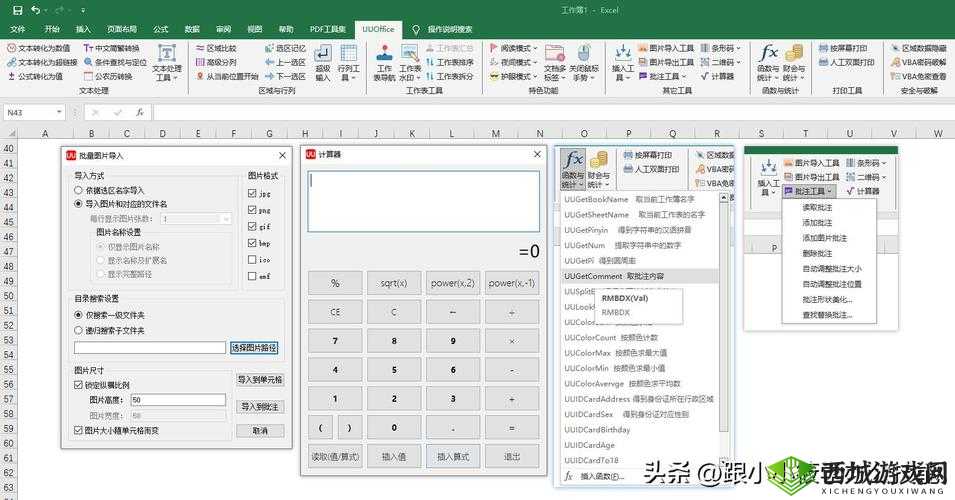Choose UUGetComment function entry
This screenshot has width=955, height=500.
640,276
